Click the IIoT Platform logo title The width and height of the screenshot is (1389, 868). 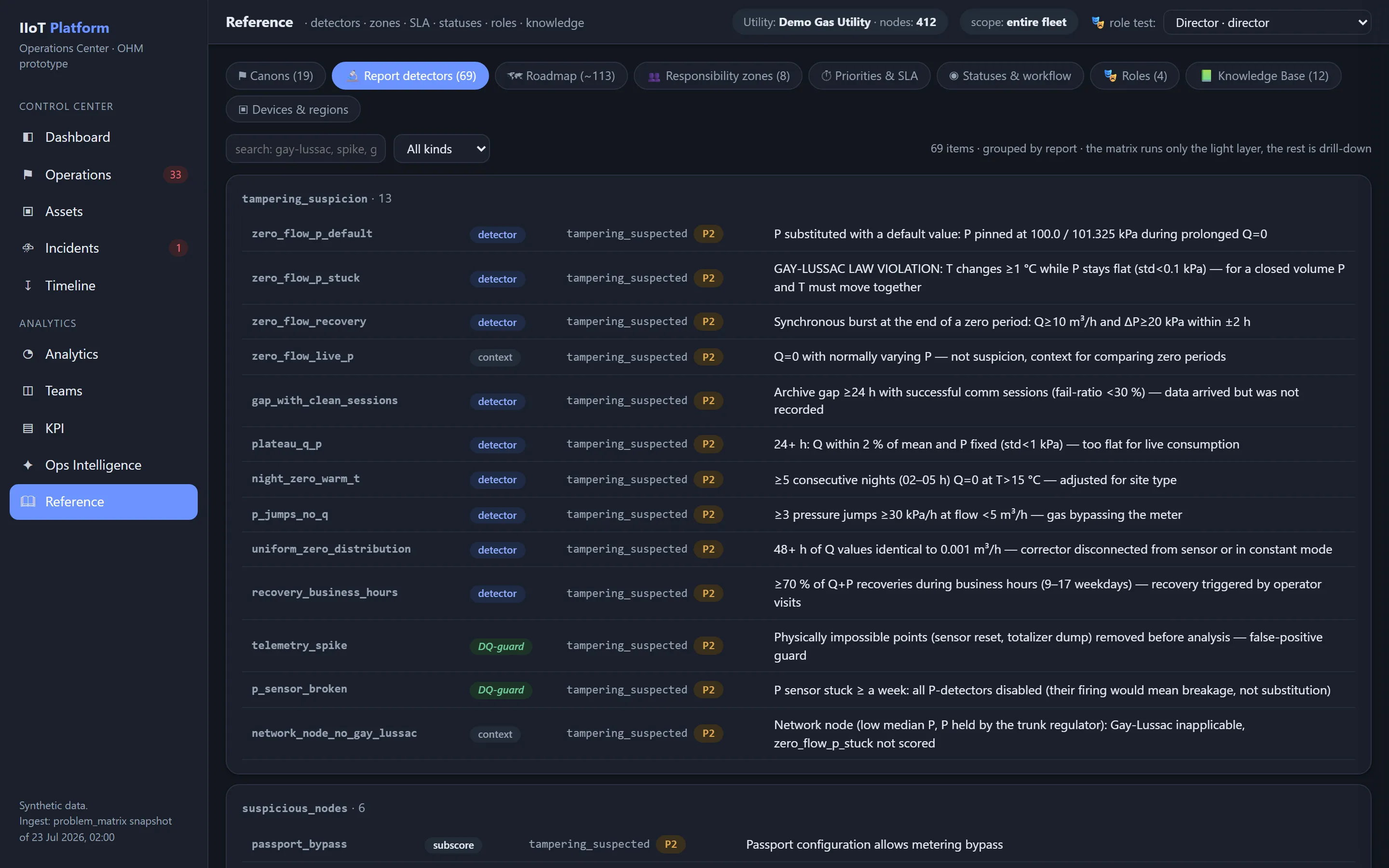(x=64, y=27)
